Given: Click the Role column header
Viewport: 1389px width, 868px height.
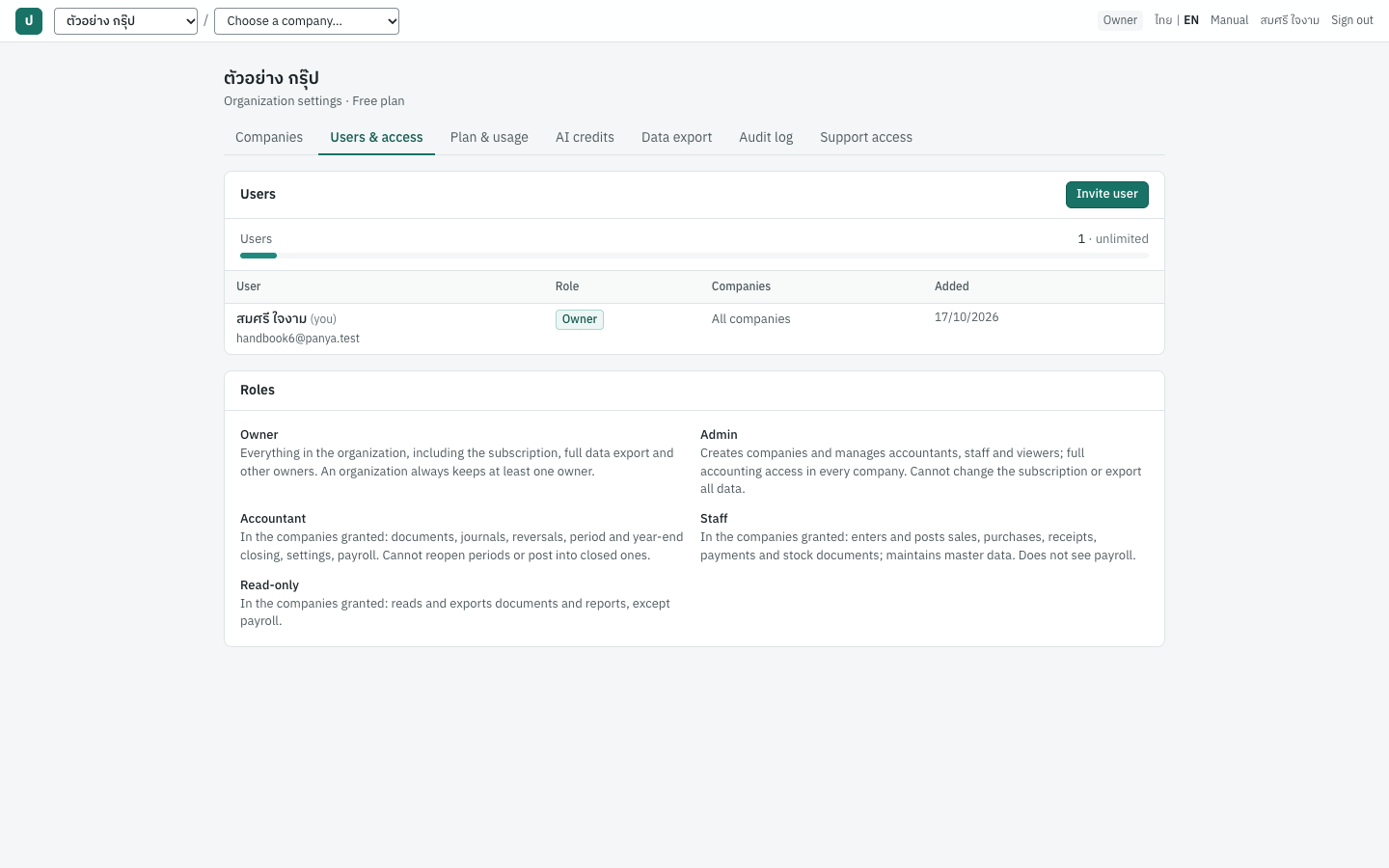Looking at the screenshot, I should click(x=567, y=286).
